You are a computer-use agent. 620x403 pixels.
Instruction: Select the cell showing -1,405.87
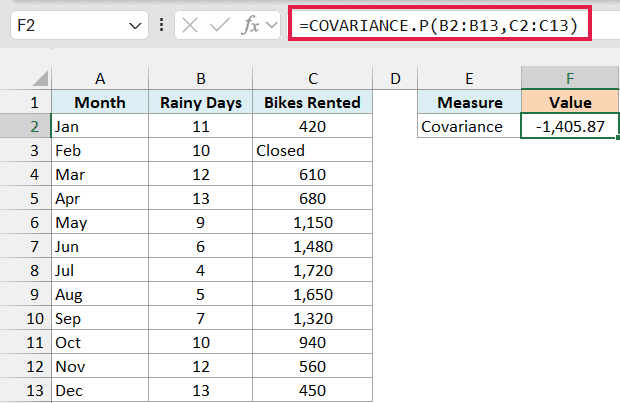570,127
